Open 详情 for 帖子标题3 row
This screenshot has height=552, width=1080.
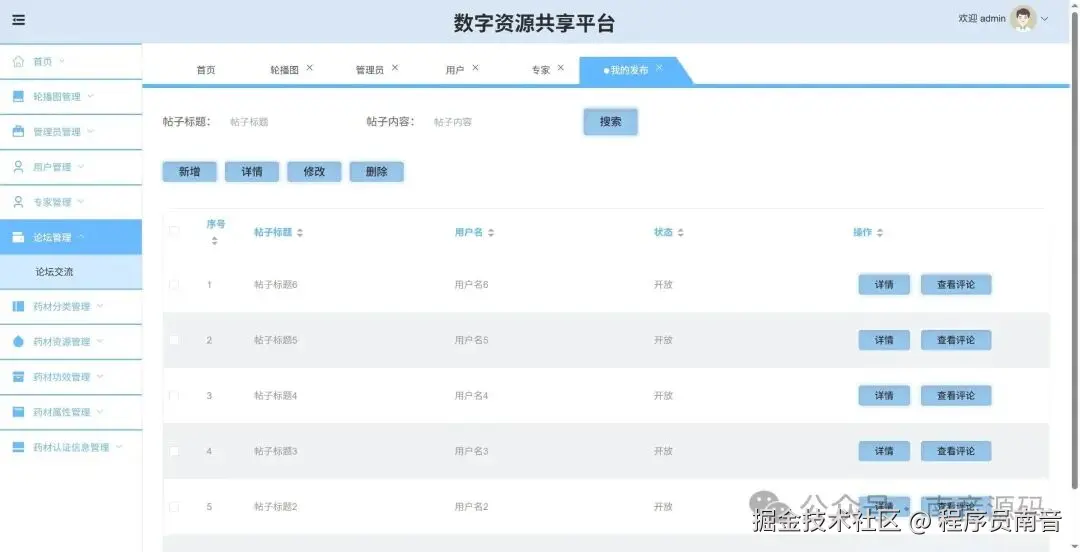tap(884, 451)
